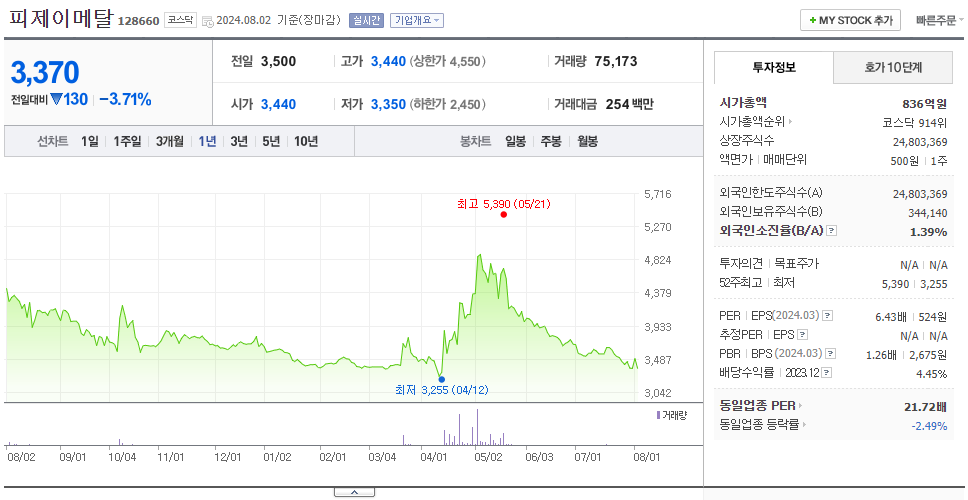Click the tallest volume bar near 05/02
The height and width of the screenshot is (500, 968).
477,427
